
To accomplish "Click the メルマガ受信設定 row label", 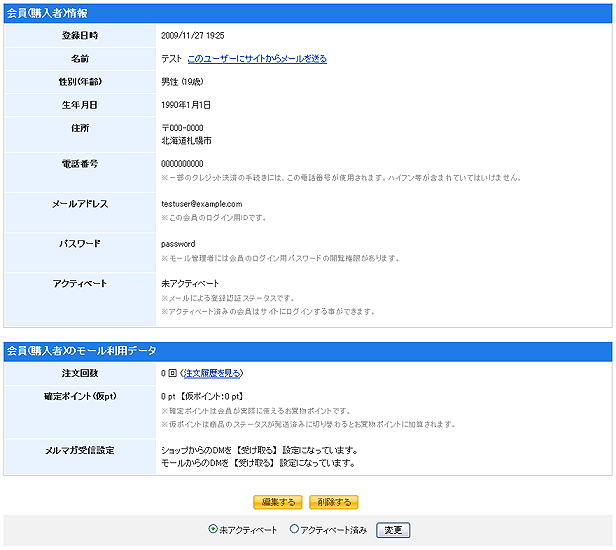I will [80, 451].
